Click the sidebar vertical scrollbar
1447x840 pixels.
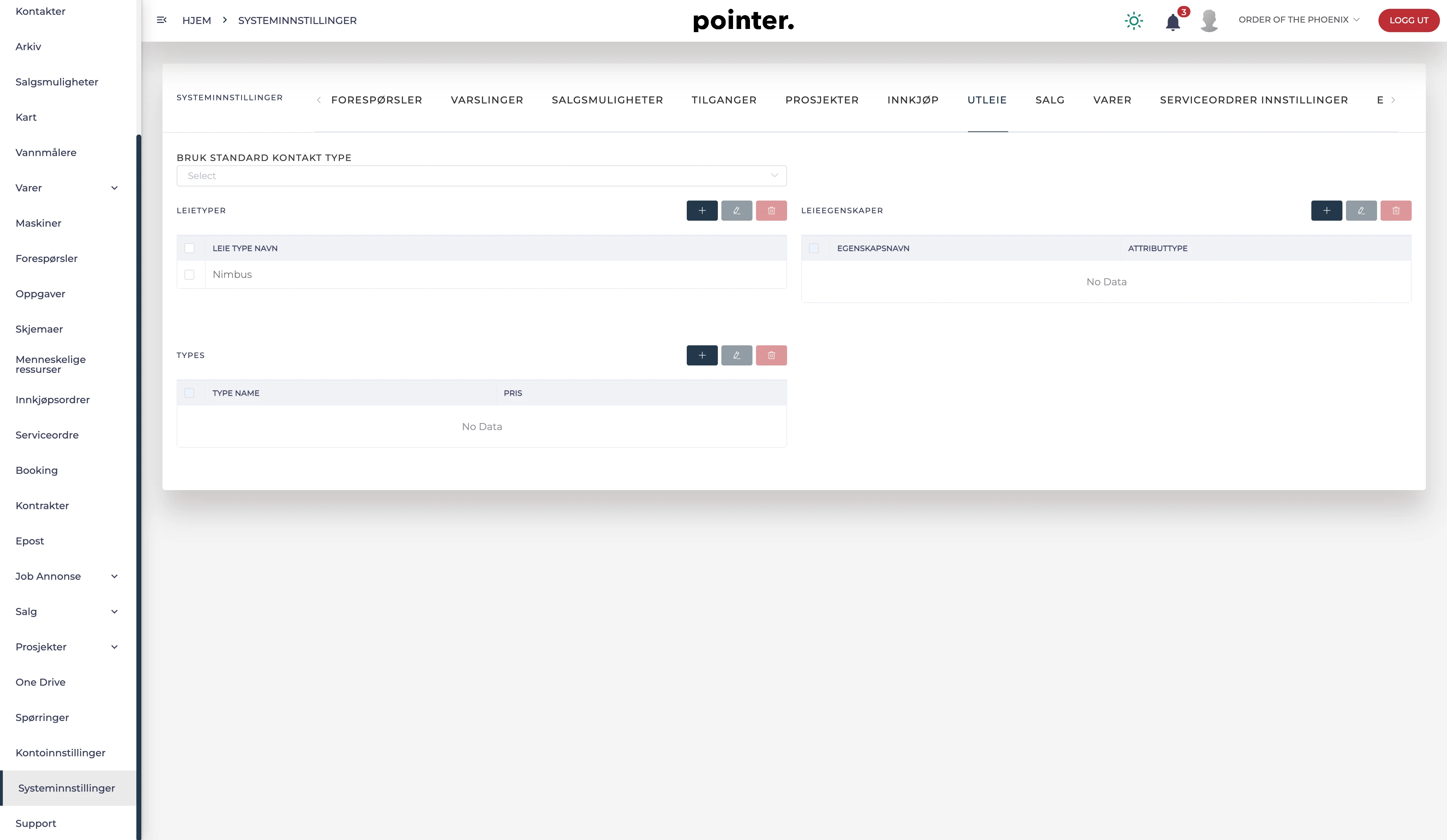138,487
